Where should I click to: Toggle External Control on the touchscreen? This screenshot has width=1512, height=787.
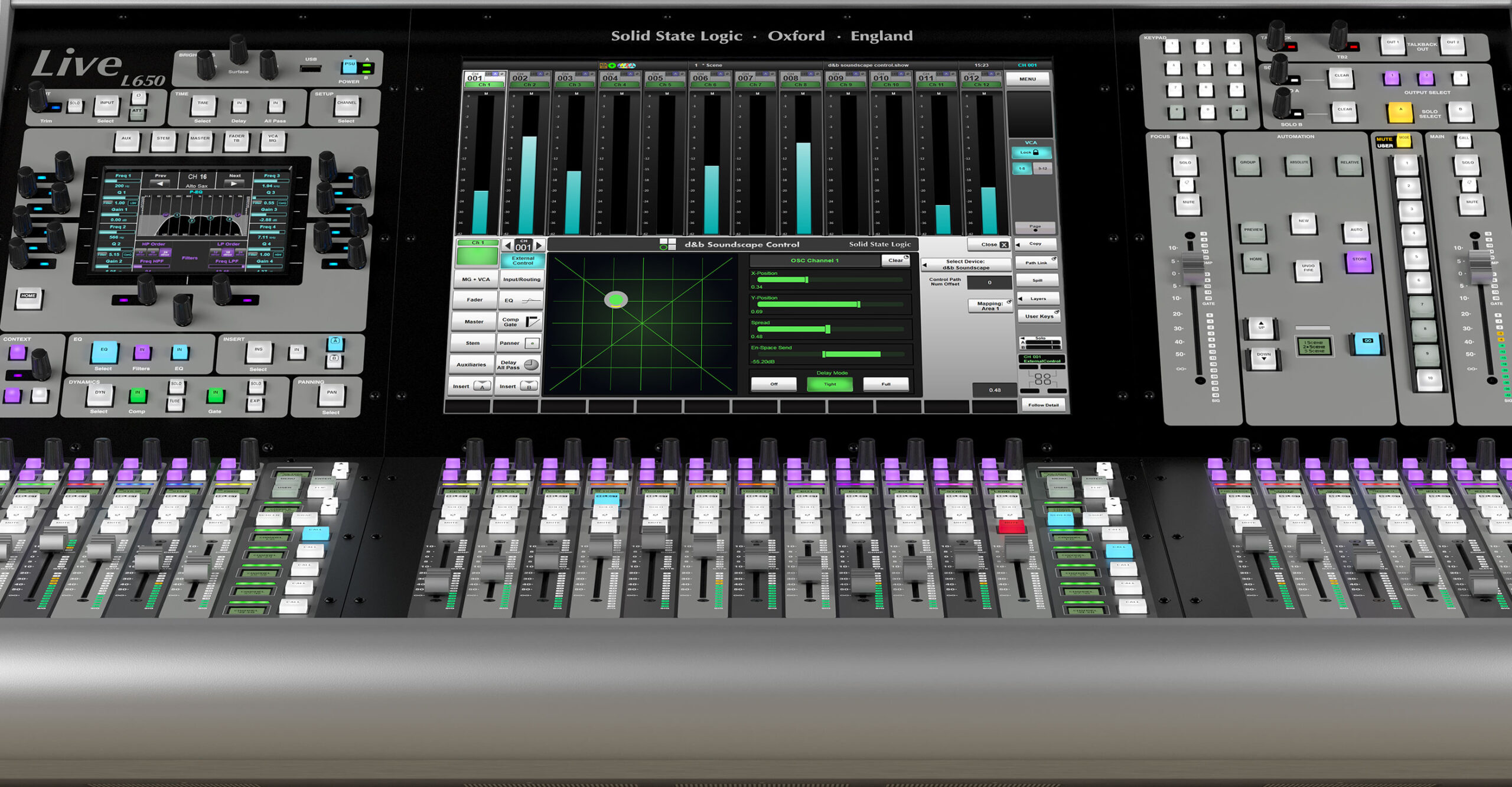click(x=522, y=260)
